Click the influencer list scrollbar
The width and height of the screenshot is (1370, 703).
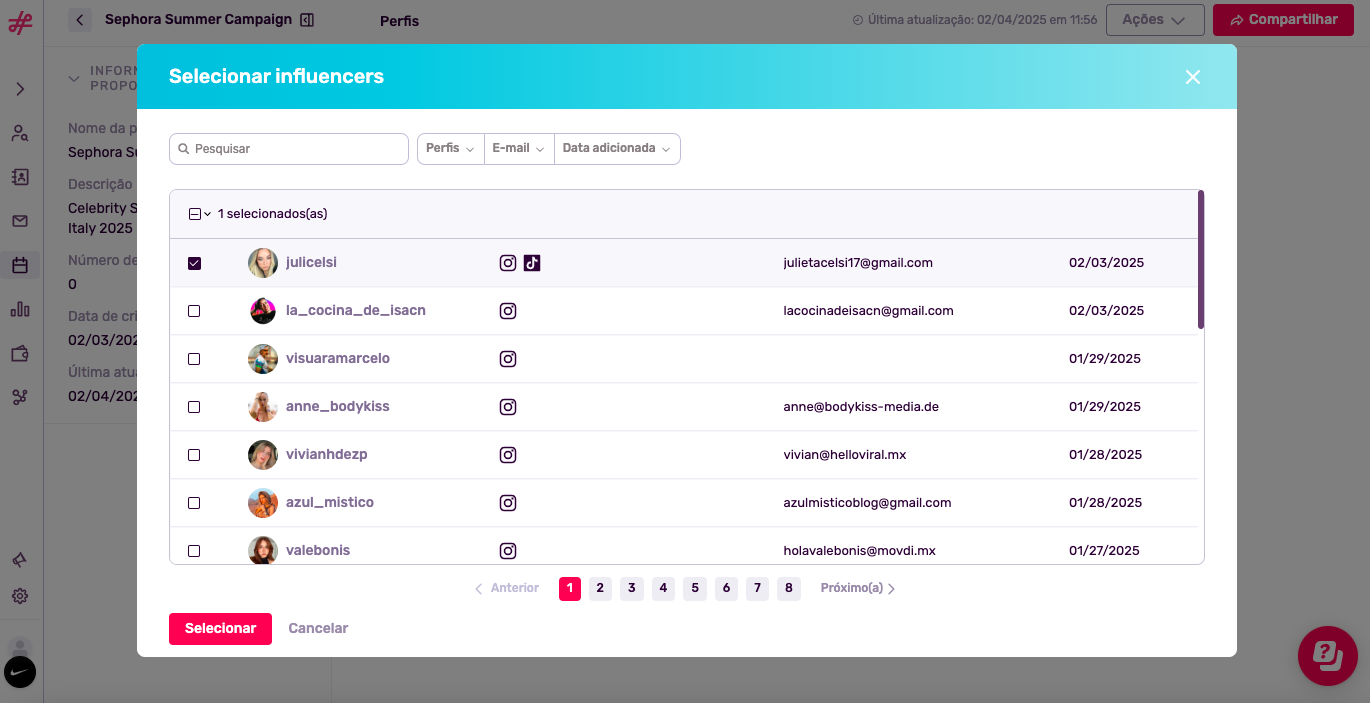pos(1201,259)
